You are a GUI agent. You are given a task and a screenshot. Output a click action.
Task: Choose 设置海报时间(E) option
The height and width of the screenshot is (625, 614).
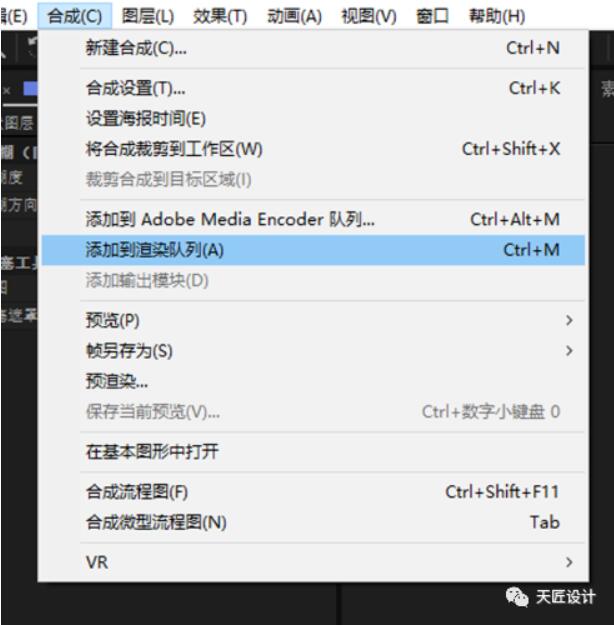click(313, 119)
